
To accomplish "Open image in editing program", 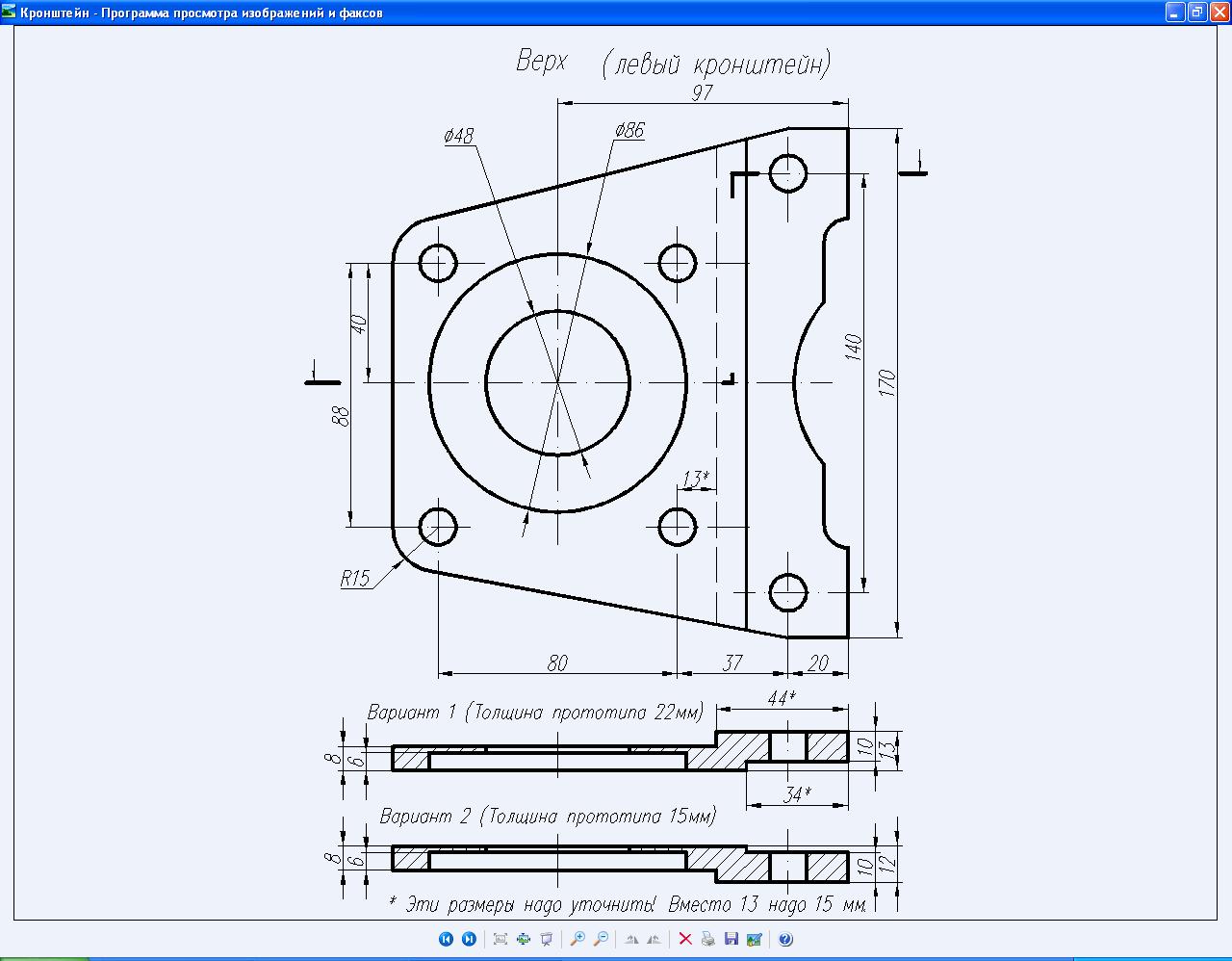I will click(x=755, y=939).
